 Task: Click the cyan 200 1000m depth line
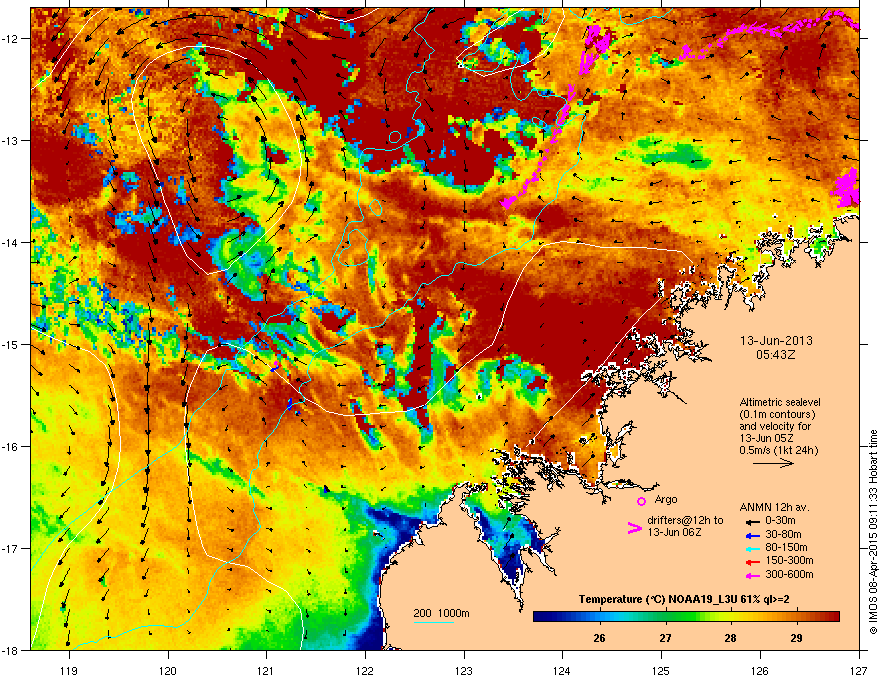click(x=433, y=622)
